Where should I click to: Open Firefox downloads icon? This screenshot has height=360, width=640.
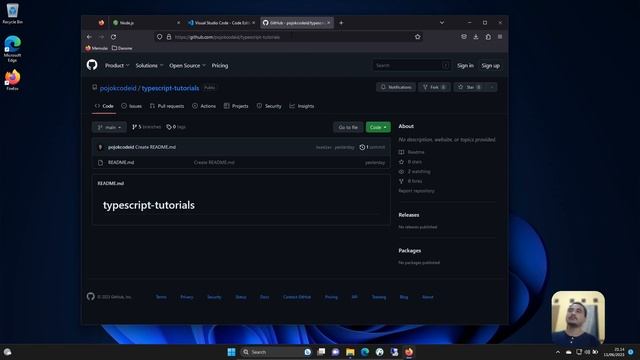coord(476,37)
